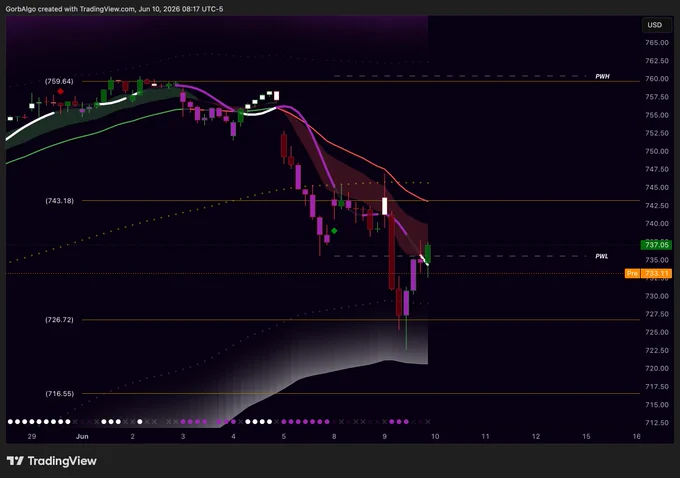680x478 pixels.
Task: Click the Jun date axis label
Action: (x=82, y=436)
